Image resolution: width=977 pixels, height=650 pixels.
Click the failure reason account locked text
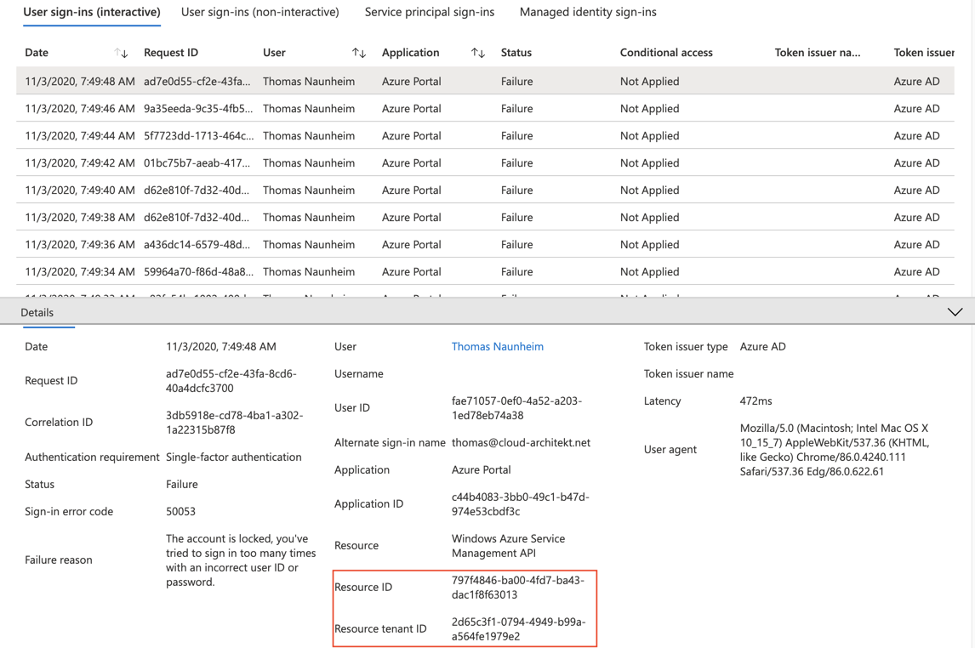[241, 560]
